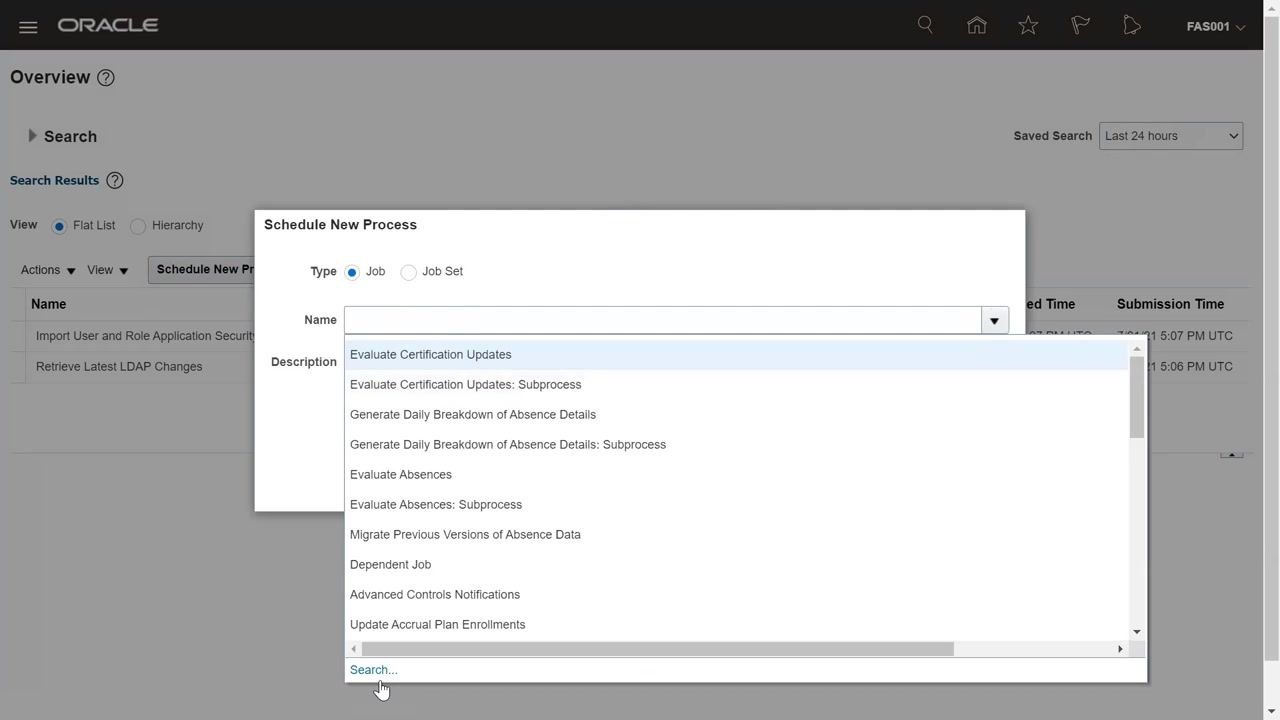Open the navigator hamburger menu
The height and width of the screenshot is (720, 1280).
point(28,27)
